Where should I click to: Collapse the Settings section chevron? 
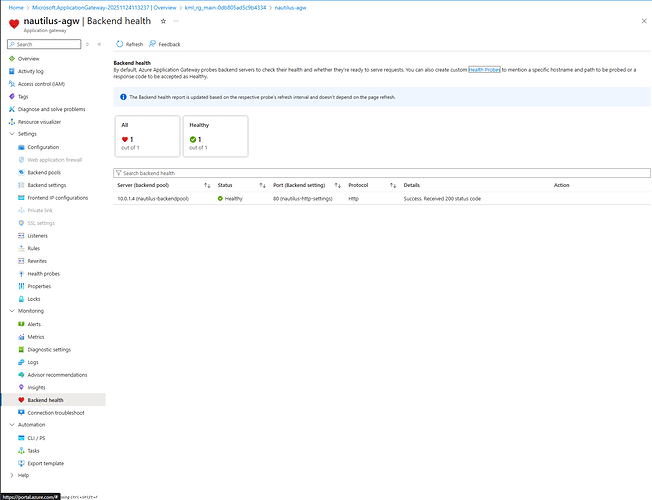tap(12, 134)
